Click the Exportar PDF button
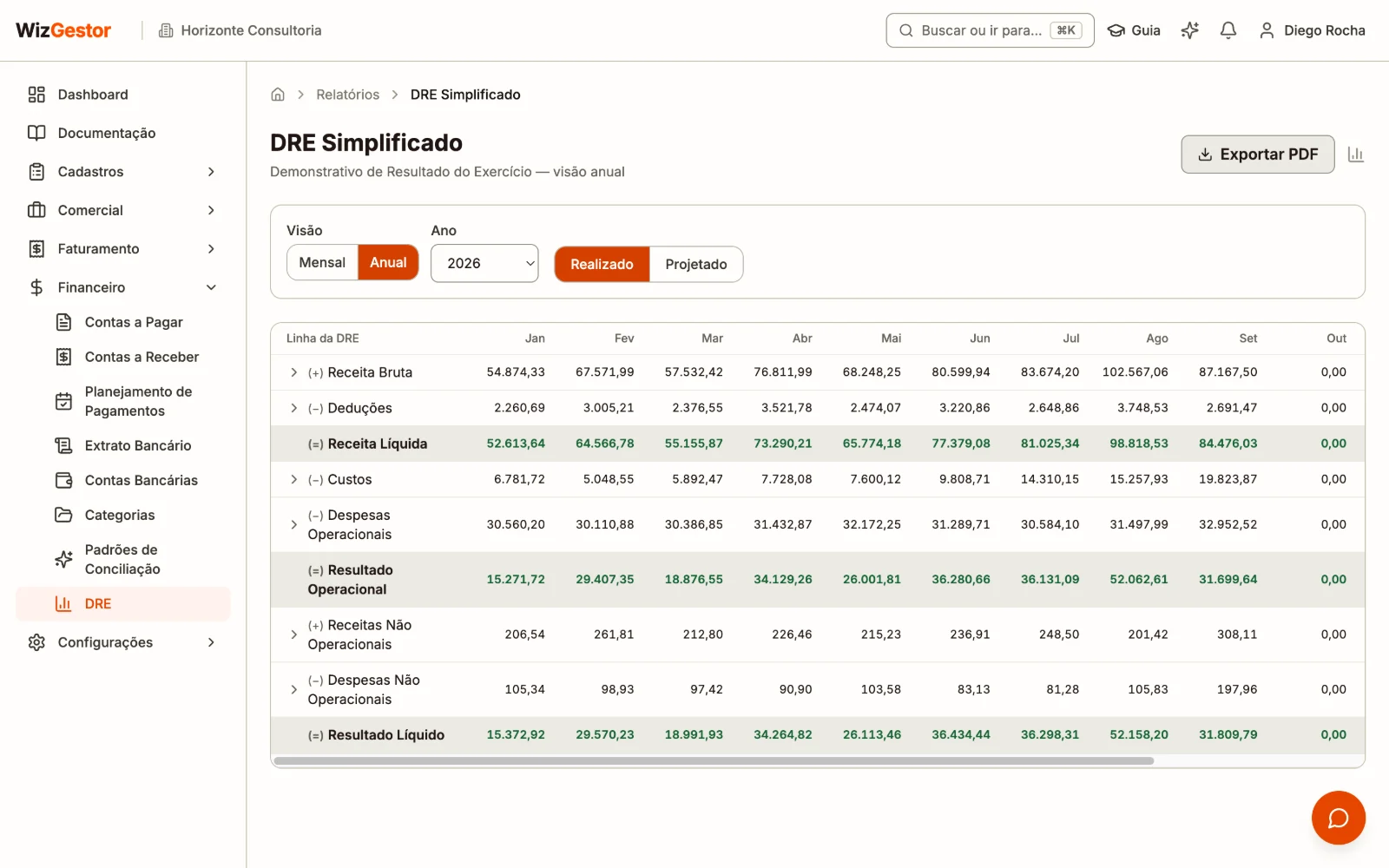This screenshot has height=868, width=1389. 1257,155
